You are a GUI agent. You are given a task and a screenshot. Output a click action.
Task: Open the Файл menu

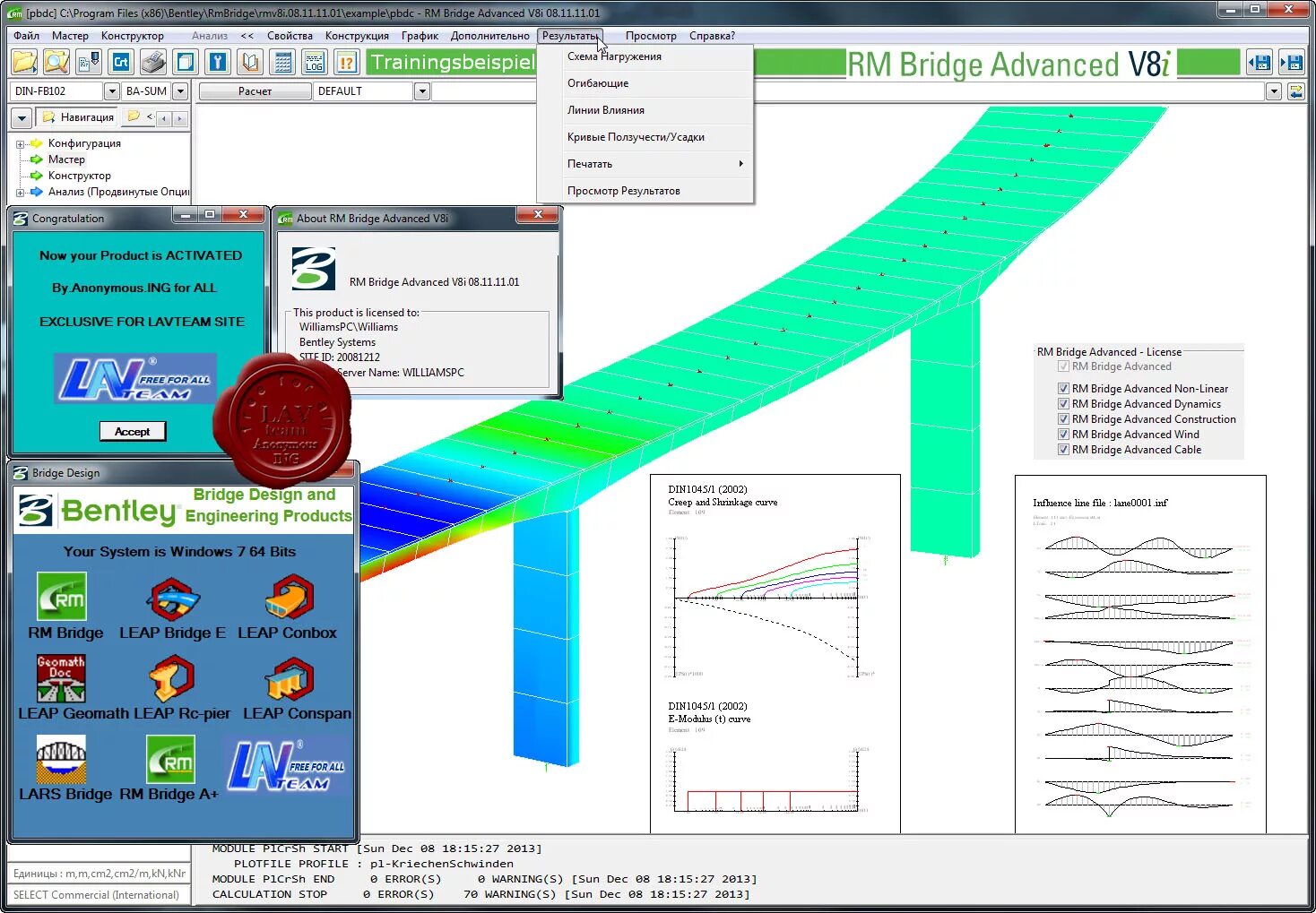pos(27,36)
